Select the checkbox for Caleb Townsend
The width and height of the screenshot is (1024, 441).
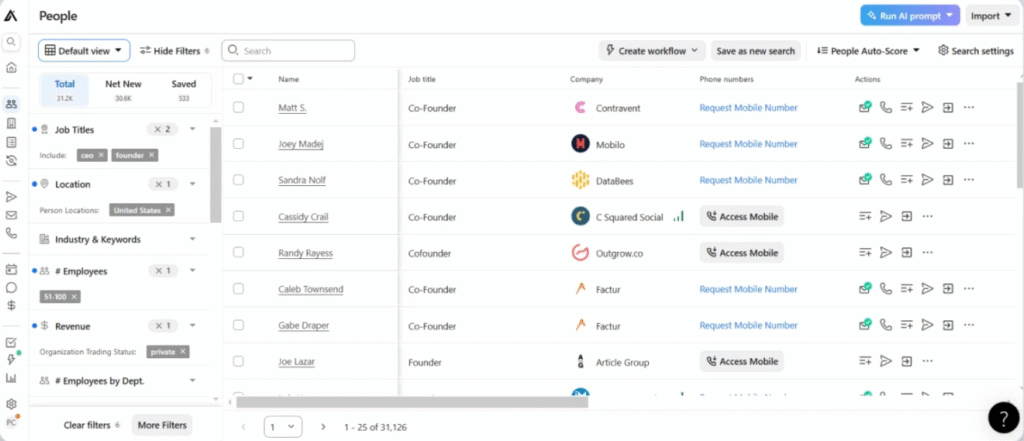pyautogui.click(x=238, y=289)
